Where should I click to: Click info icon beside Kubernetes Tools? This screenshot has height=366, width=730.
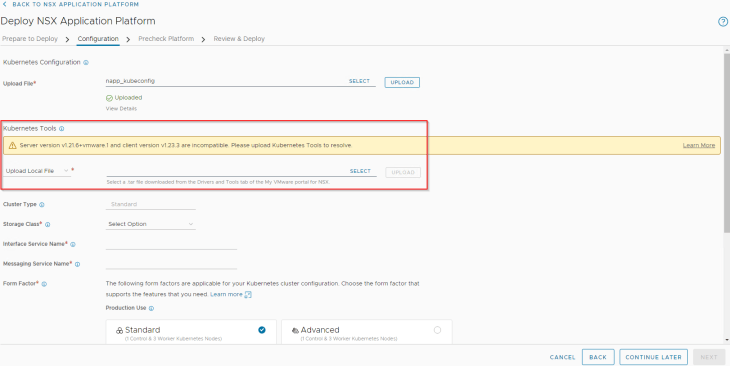(61, 129)
